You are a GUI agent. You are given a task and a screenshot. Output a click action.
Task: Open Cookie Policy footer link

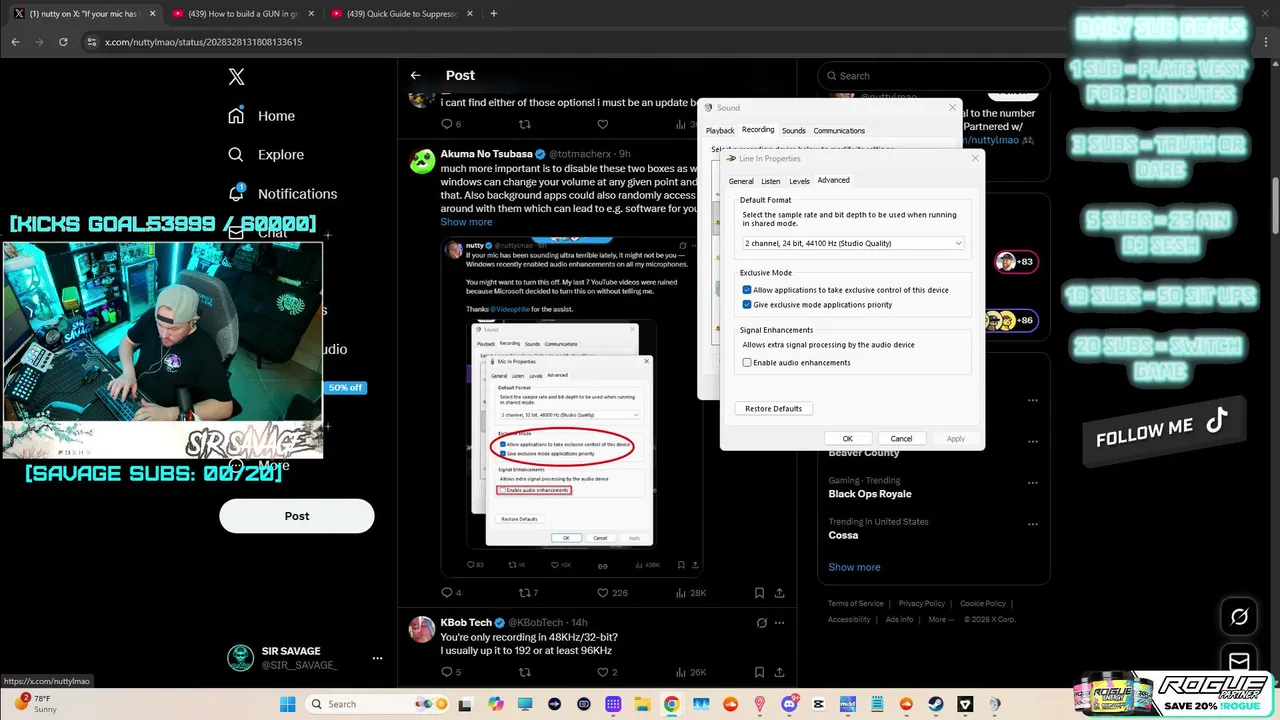983,603
